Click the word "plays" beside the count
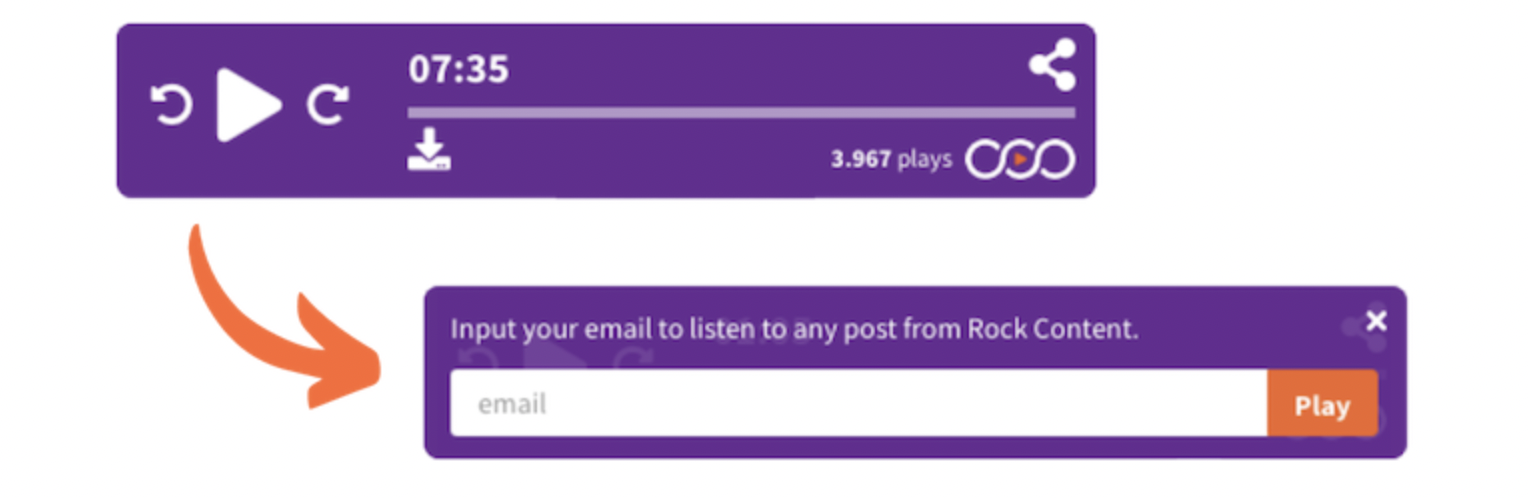This screenshot has width=1528, height=498. [924, 159]
